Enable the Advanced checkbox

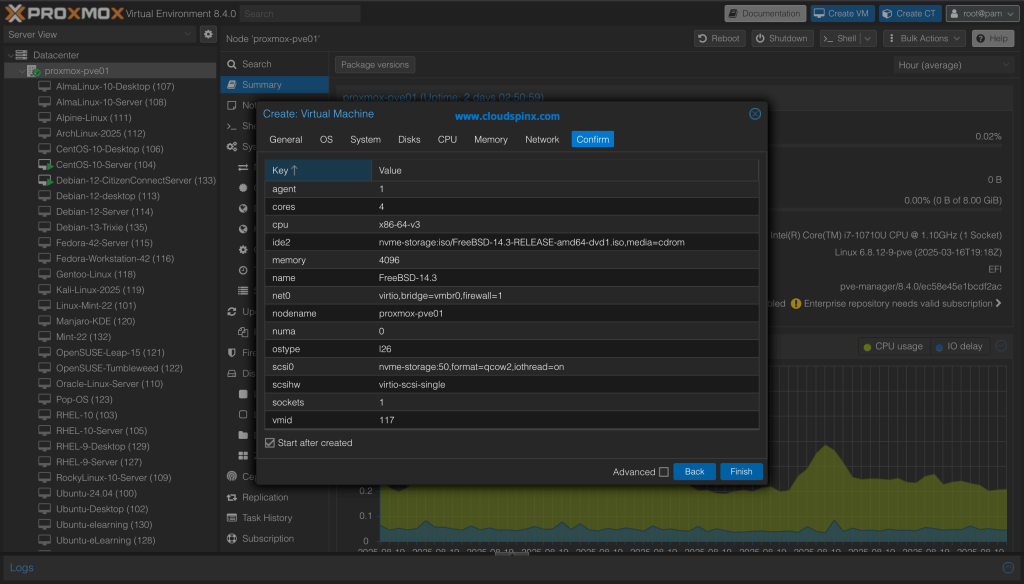point(664,472)
